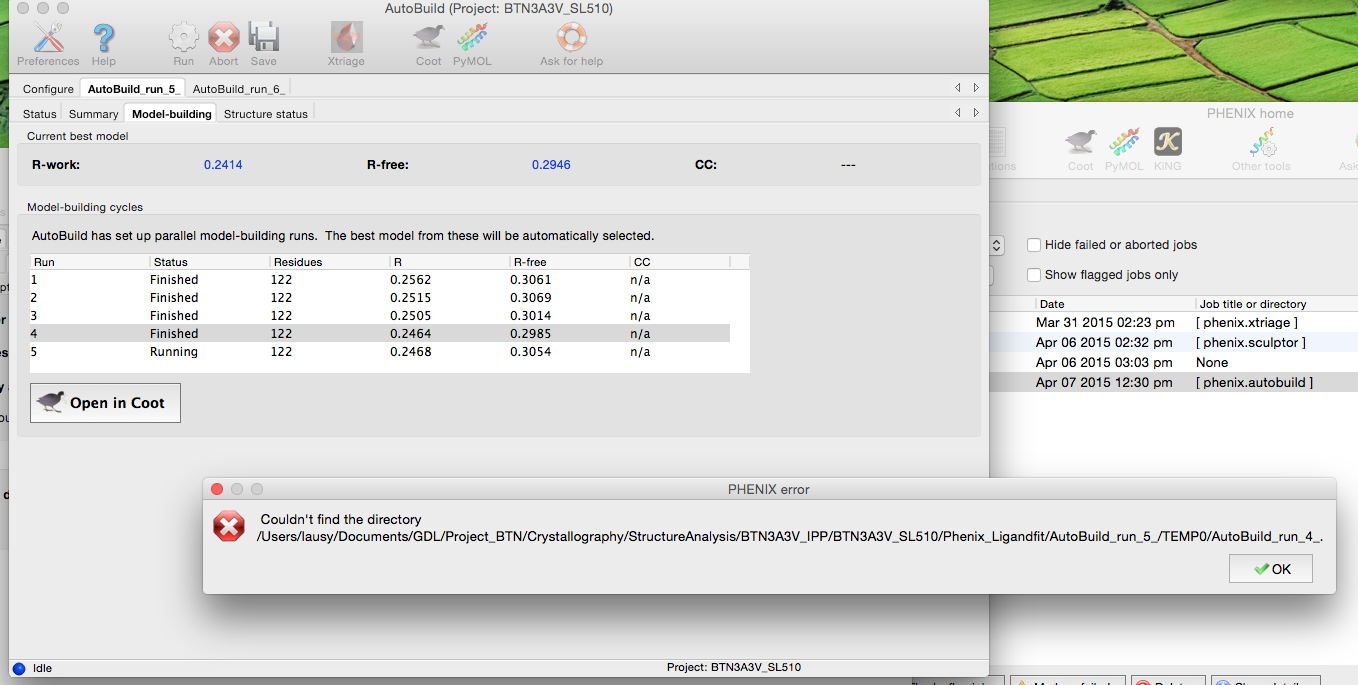Click OK in PHENIX error dialog

[x=1271, y=569]
